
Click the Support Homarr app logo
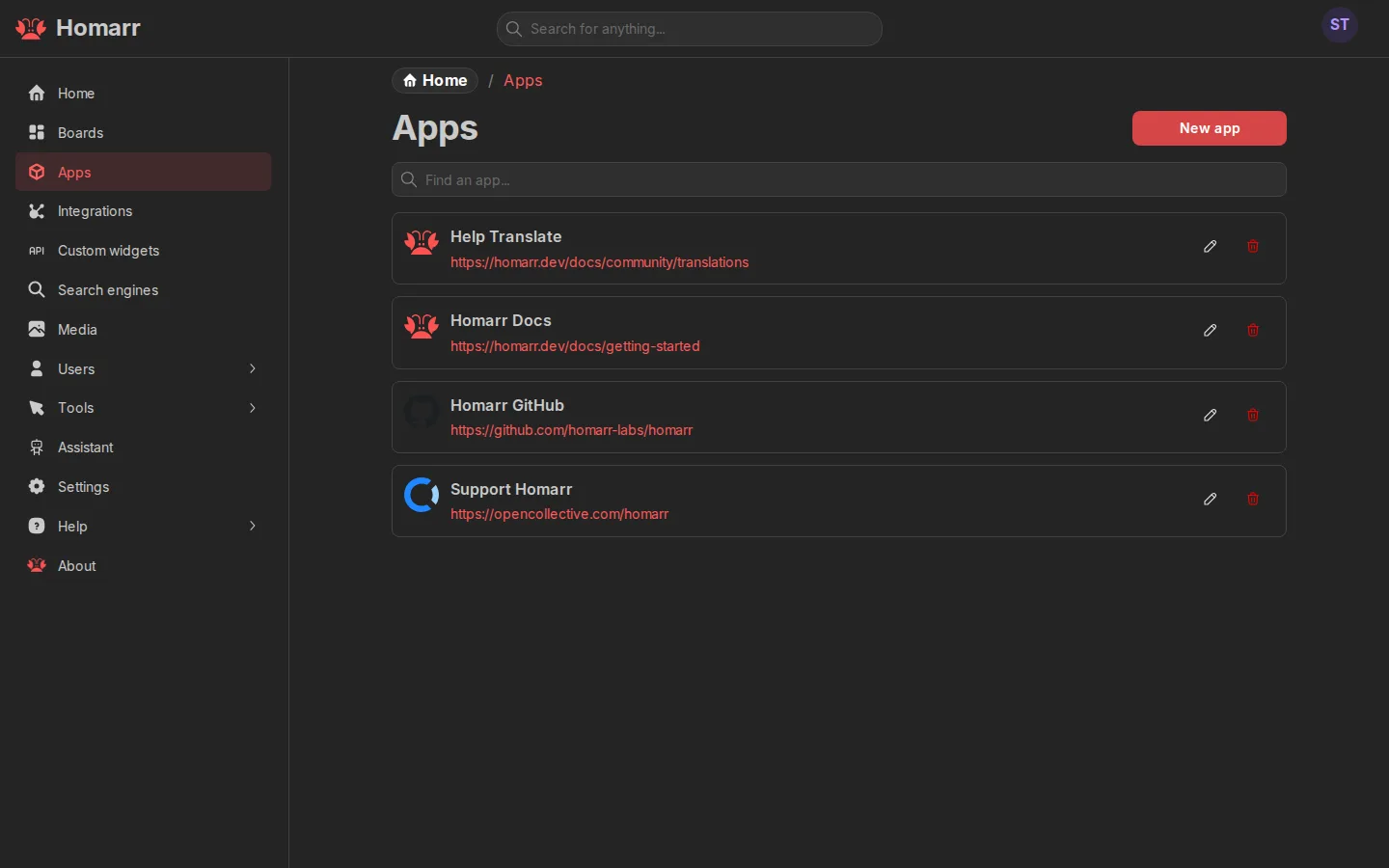click(x=422, y=495)
